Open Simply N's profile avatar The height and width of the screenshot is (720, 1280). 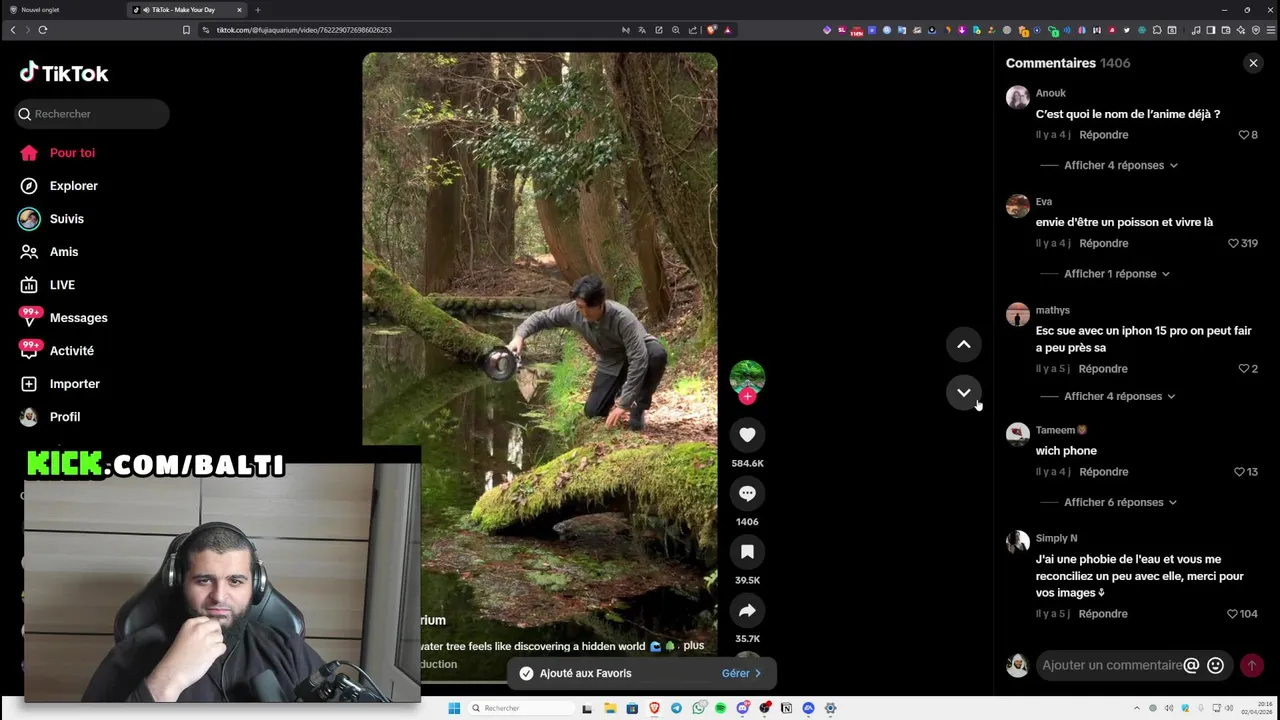click(1018, 542)
